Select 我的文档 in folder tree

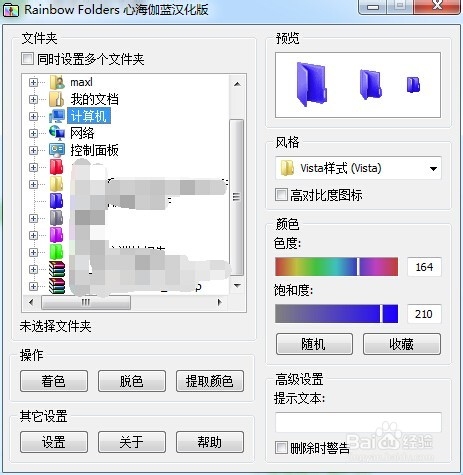tap(94, 99)
